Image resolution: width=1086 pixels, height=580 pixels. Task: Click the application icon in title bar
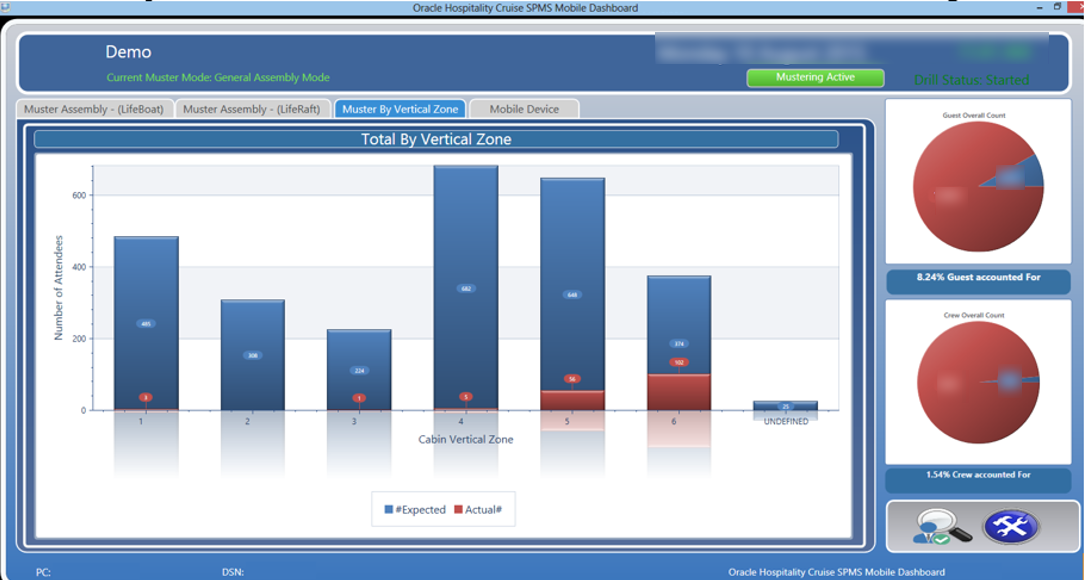pyautogui.click(x=5, y=8)
